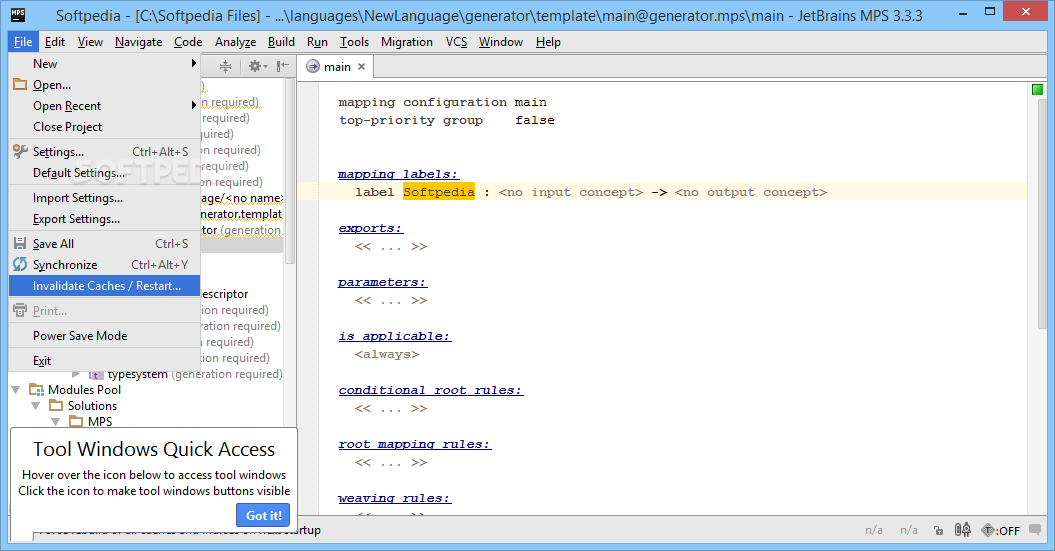Viewport: 1055px width, 551px height.
Task: Select Export Settings...
Action: pyautogui.click(x=104, y=219)
